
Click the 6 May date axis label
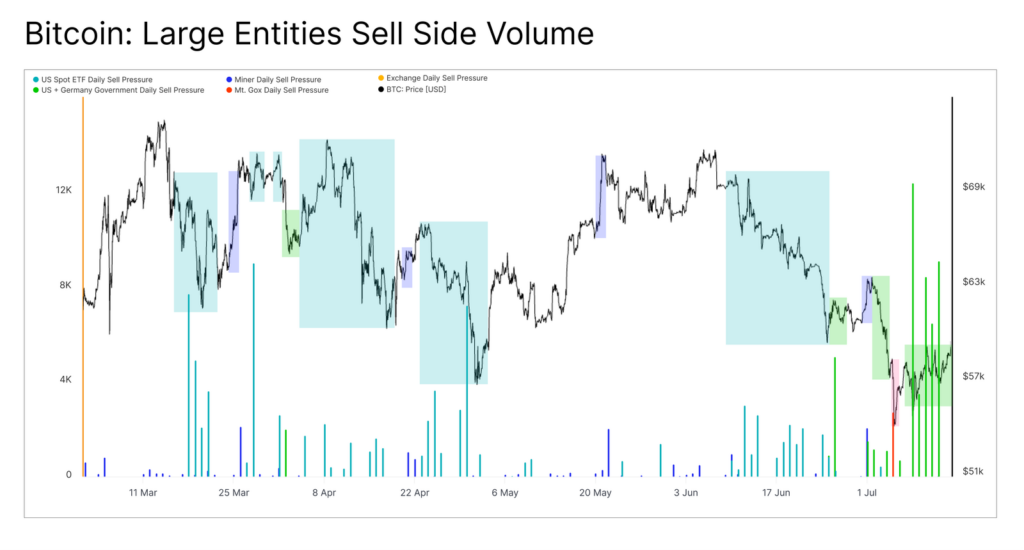[x=505, y=493]
